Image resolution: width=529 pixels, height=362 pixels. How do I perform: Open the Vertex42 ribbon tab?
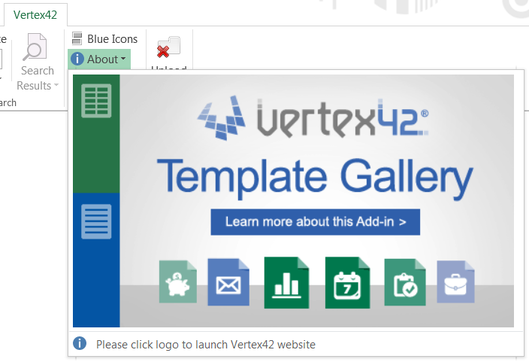point(35,15)
